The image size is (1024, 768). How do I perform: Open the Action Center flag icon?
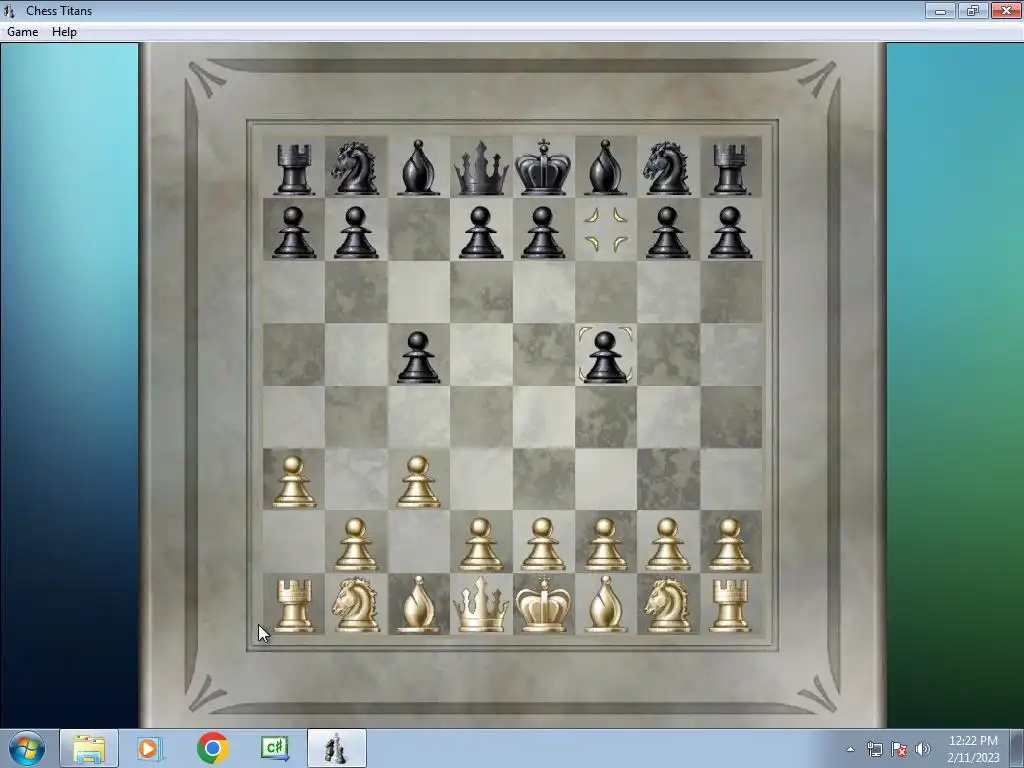899,749
